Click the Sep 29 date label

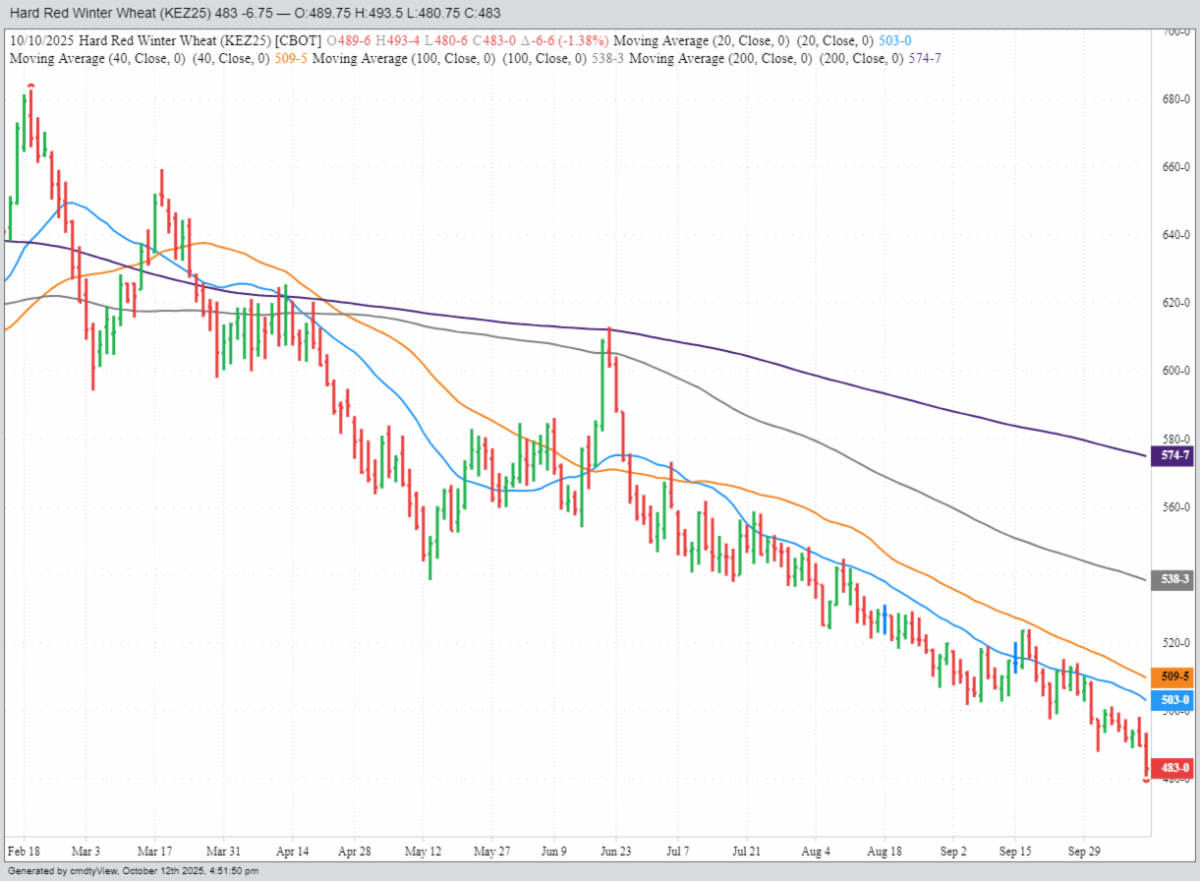coord(1085,852)
